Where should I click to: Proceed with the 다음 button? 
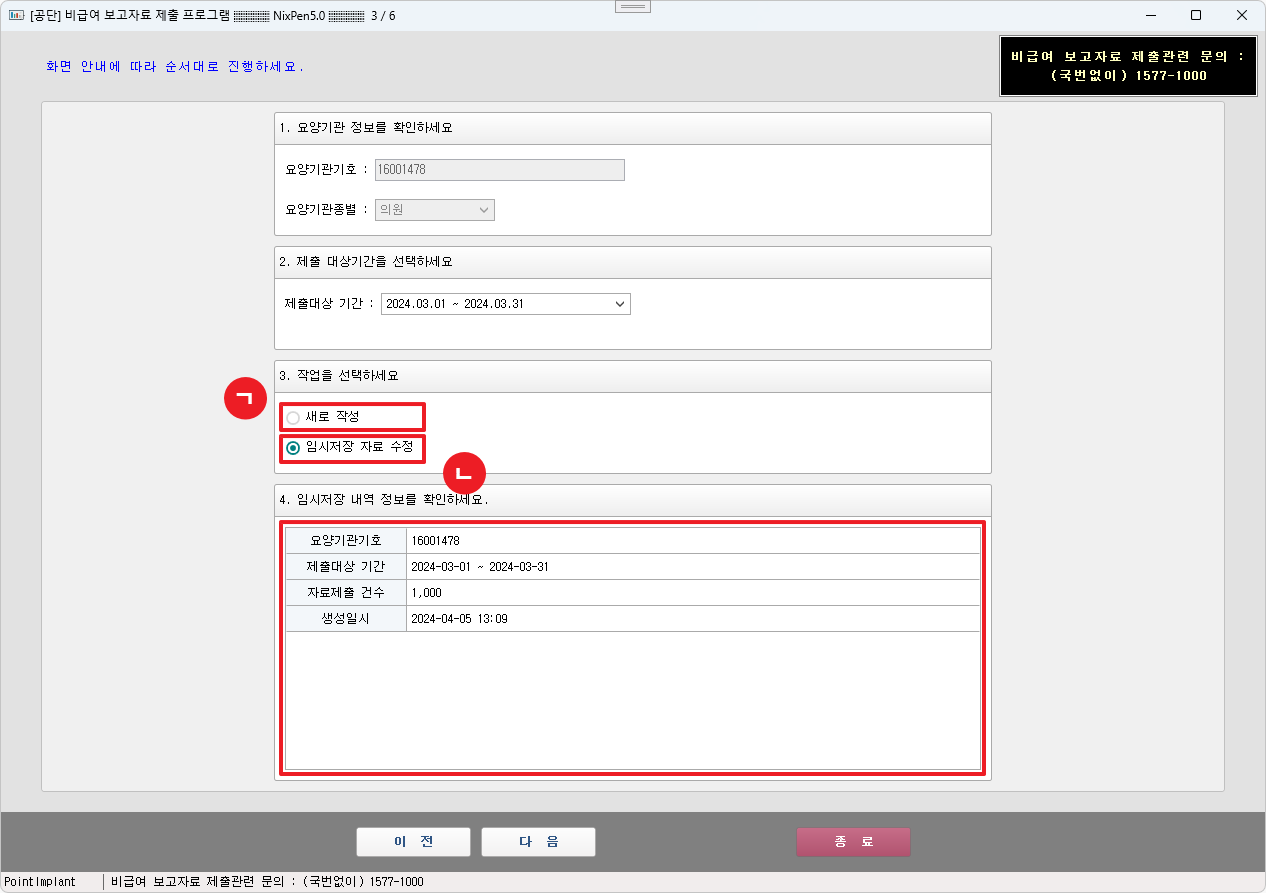[538, 842]
